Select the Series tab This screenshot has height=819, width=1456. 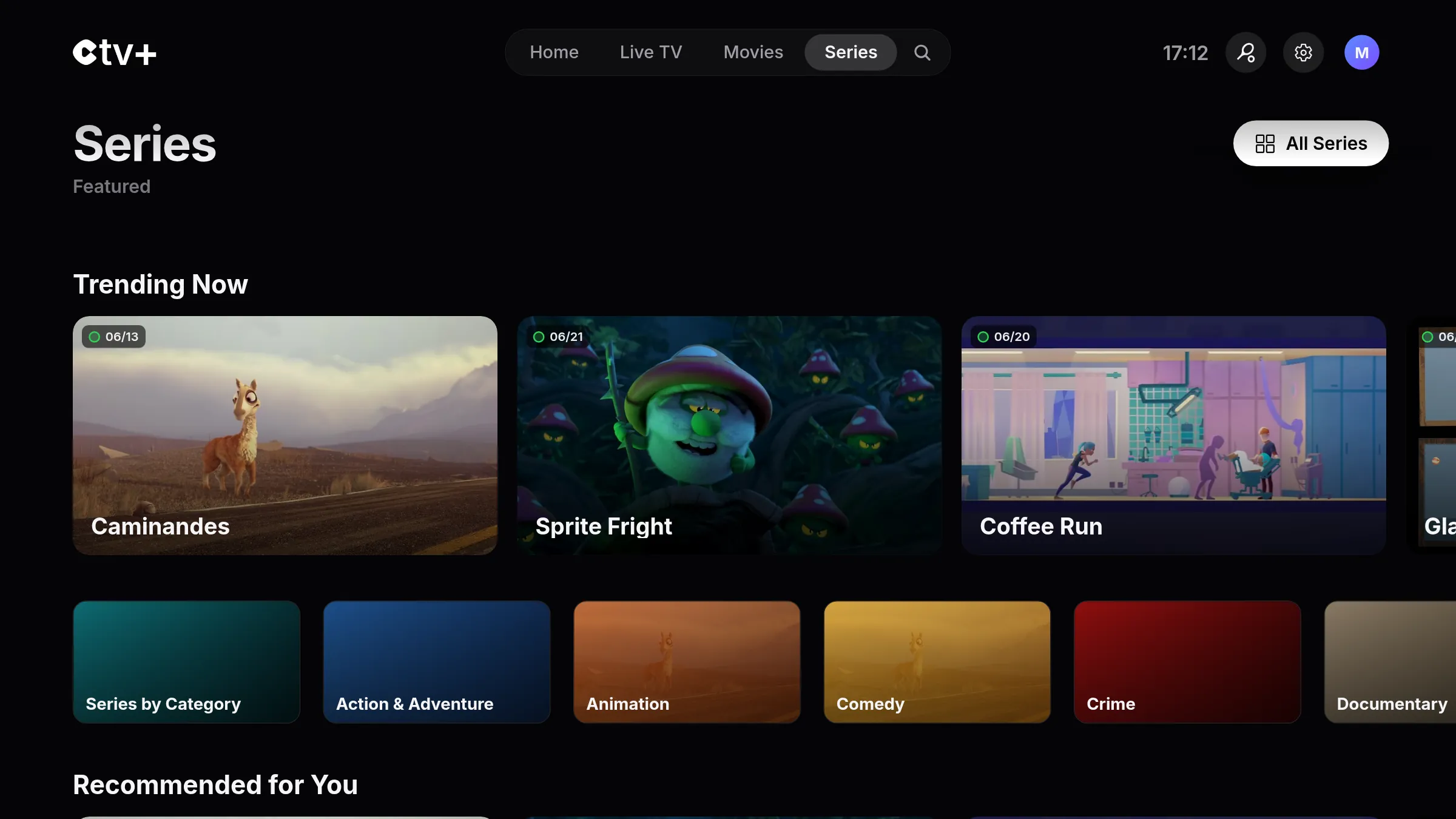point(851,52)
